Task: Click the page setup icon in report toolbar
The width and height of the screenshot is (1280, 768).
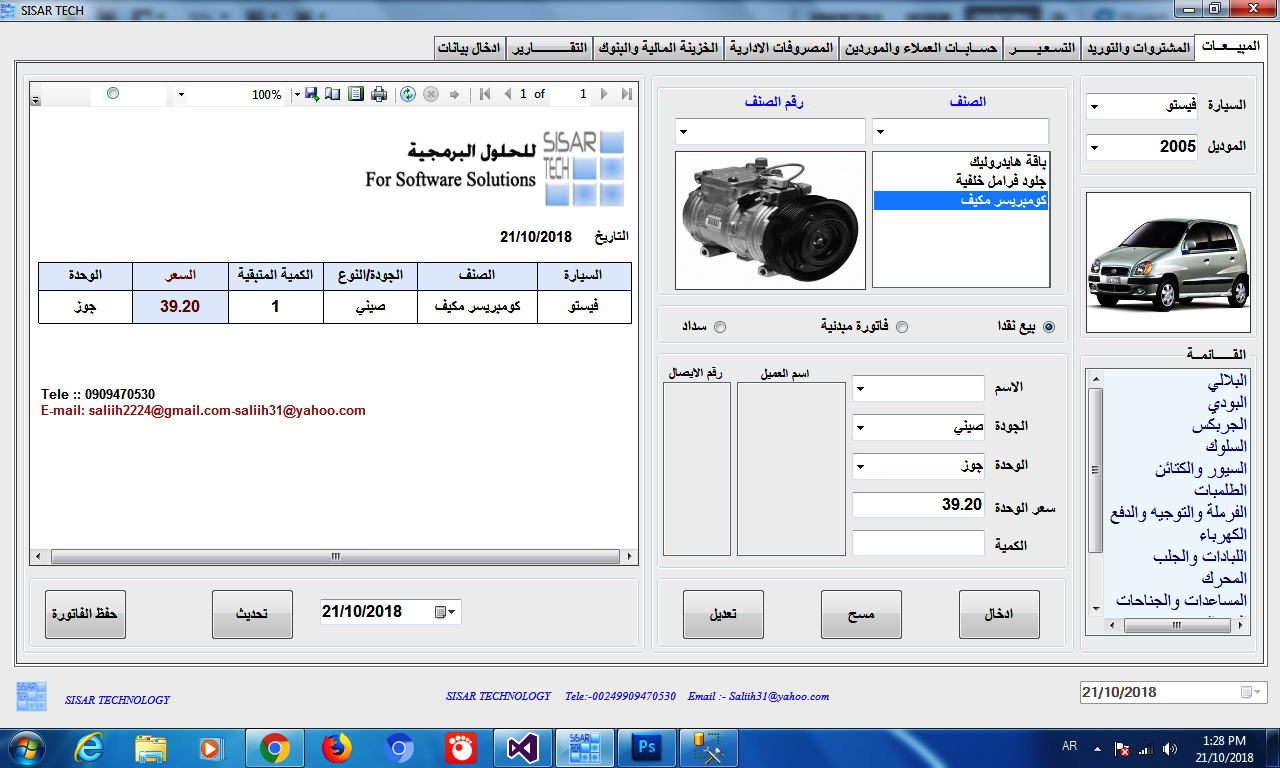Action: pyautogui.click(x=355, y=94)
